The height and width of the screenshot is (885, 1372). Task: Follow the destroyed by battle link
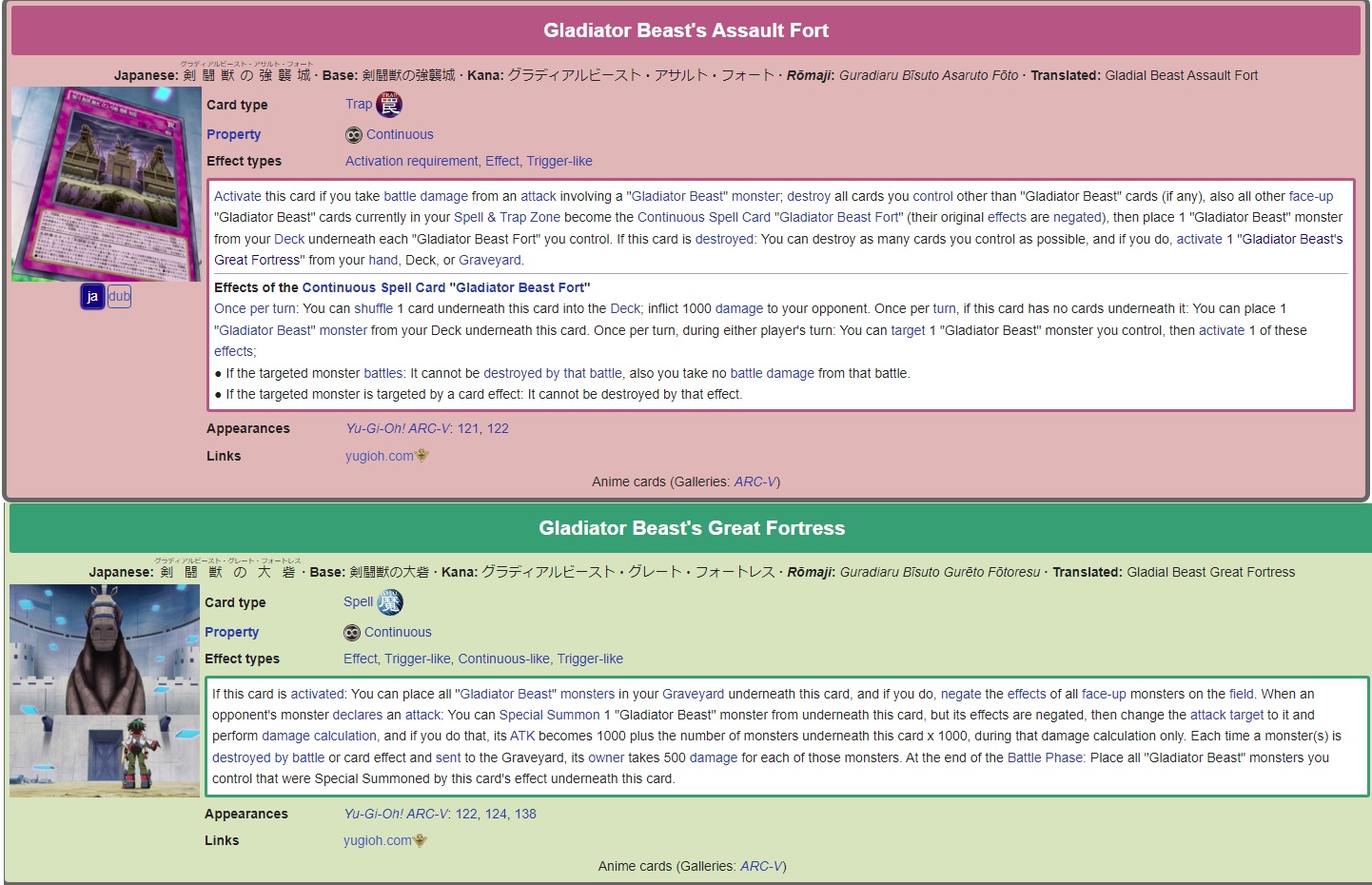tap(268, 758)
